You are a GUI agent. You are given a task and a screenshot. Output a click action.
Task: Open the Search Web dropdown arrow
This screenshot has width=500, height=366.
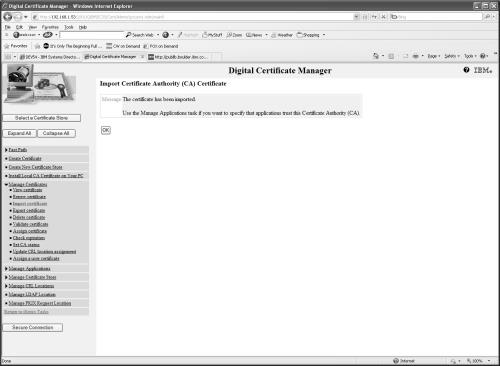(158, 35)
